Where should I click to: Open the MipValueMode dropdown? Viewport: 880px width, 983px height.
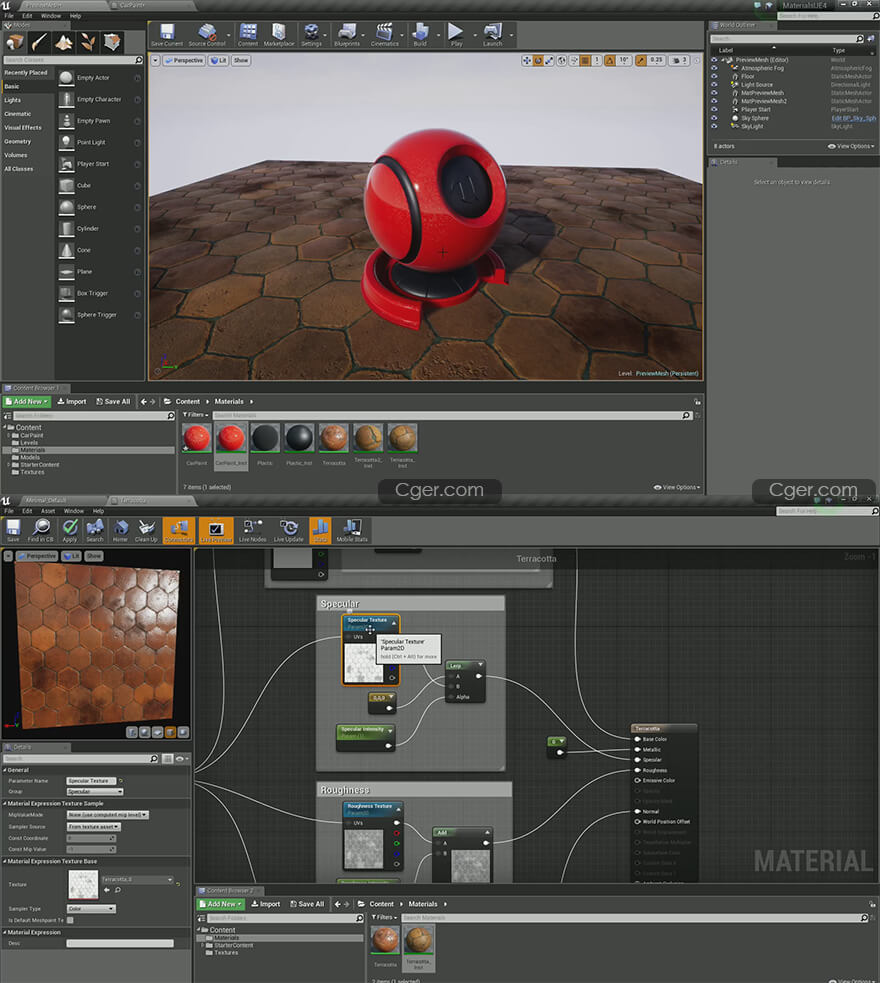pos(107,815)
